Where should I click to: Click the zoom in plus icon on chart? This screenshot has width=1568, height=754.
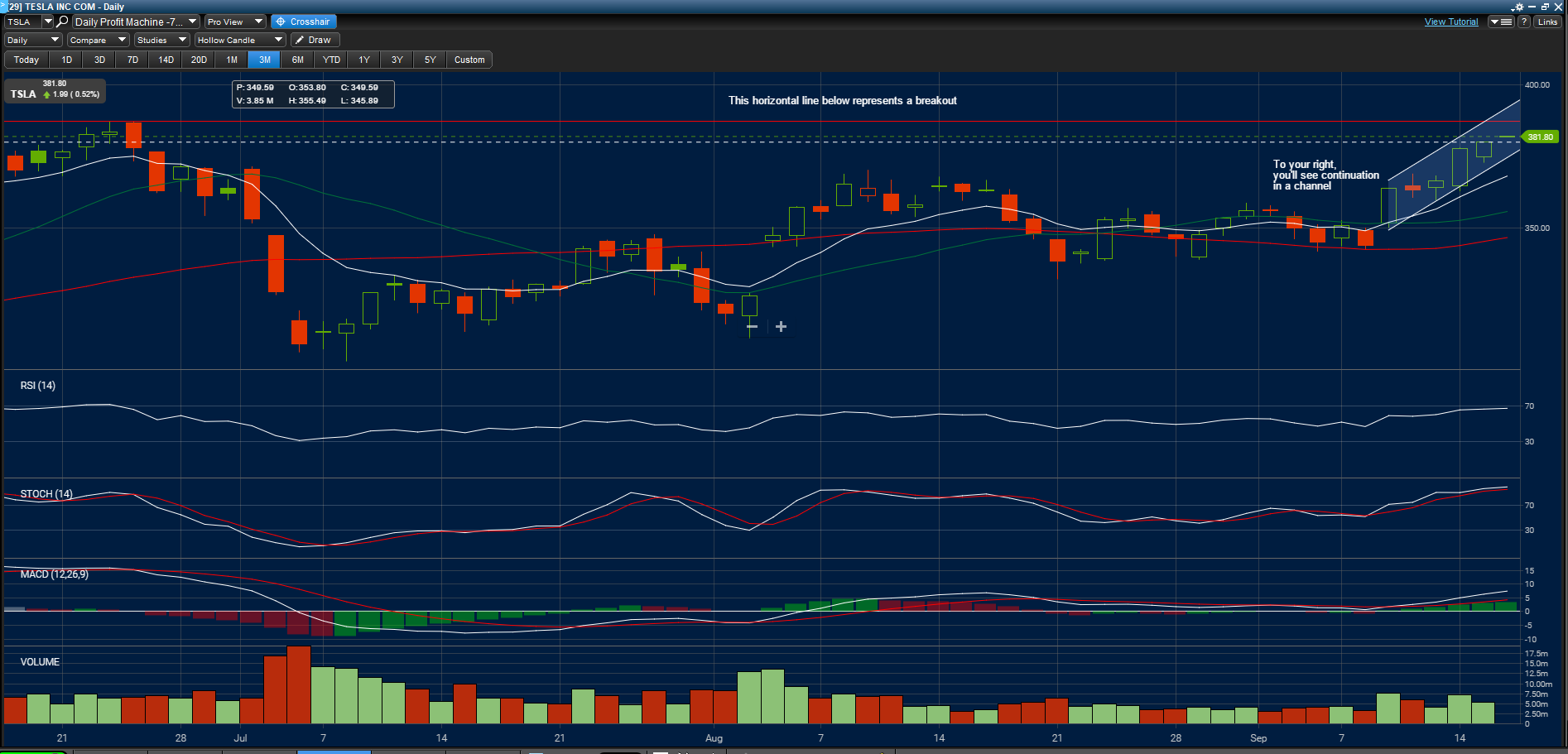click(x=781, y=327)
